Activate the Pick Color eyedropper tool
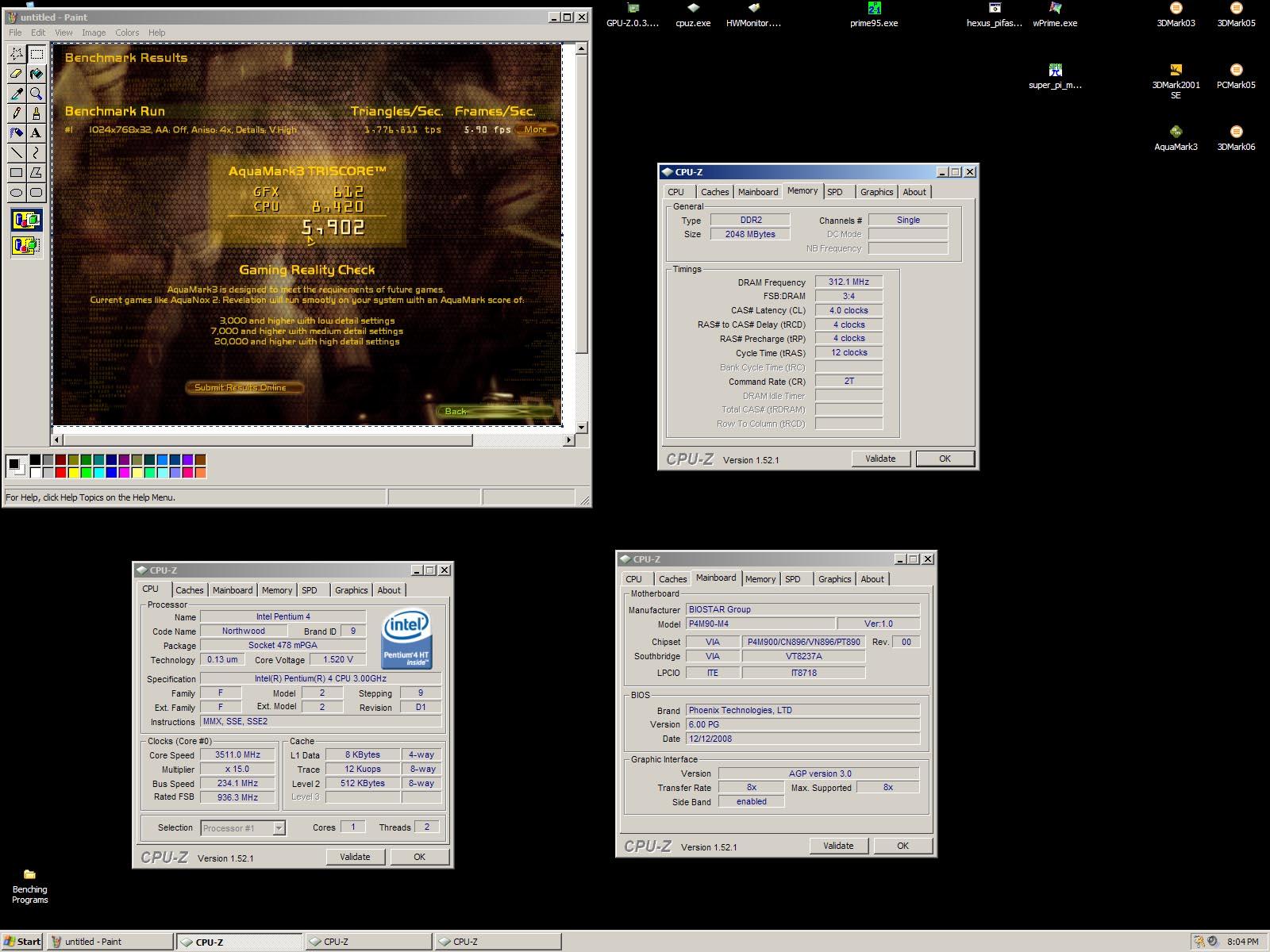This screenshot has height=952, width=1270. pos(16,94)
